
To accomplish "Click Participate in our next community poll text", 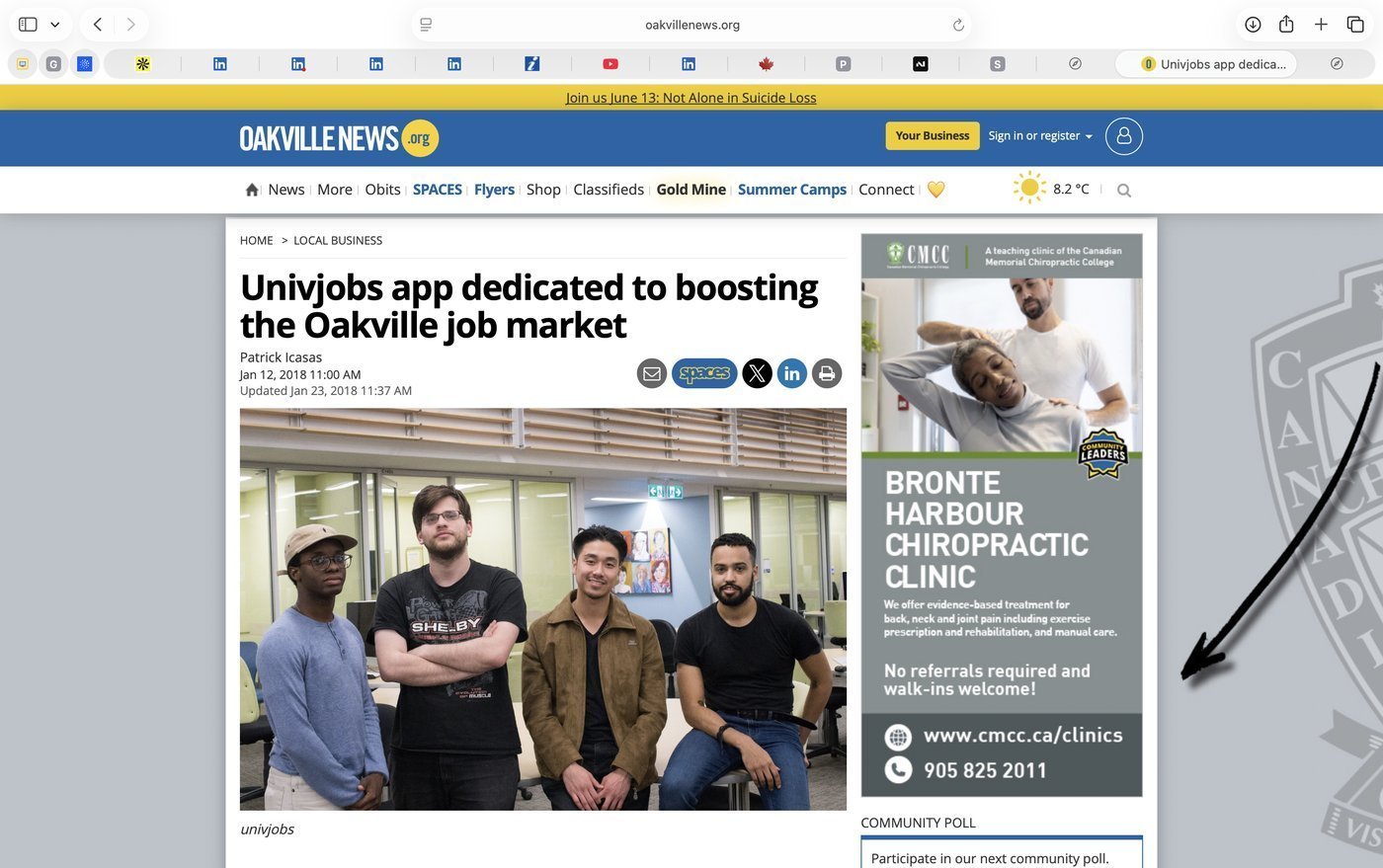I will pos(990,858).
